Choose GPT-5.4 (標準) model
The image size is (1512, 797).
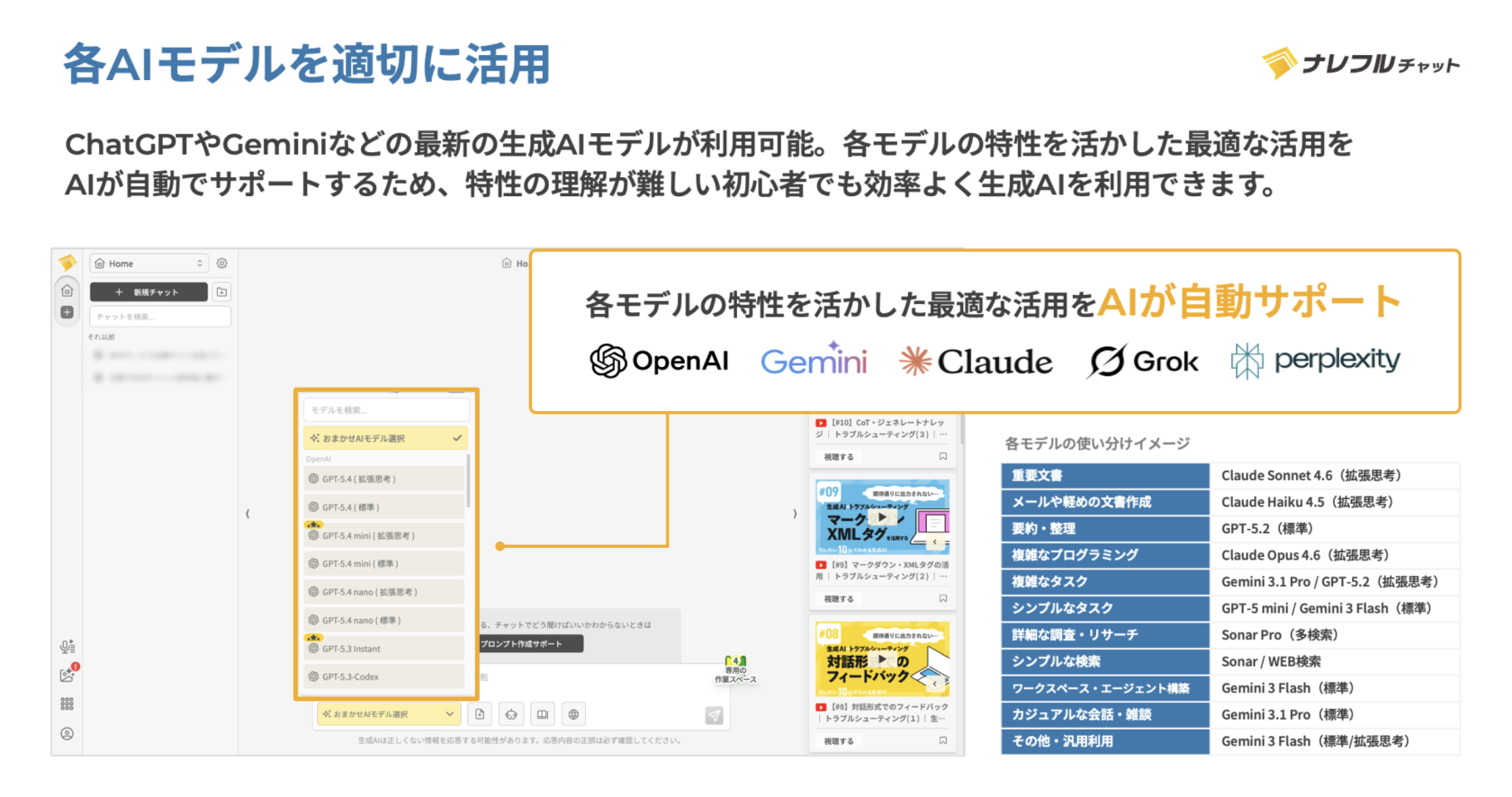(384, 507)
